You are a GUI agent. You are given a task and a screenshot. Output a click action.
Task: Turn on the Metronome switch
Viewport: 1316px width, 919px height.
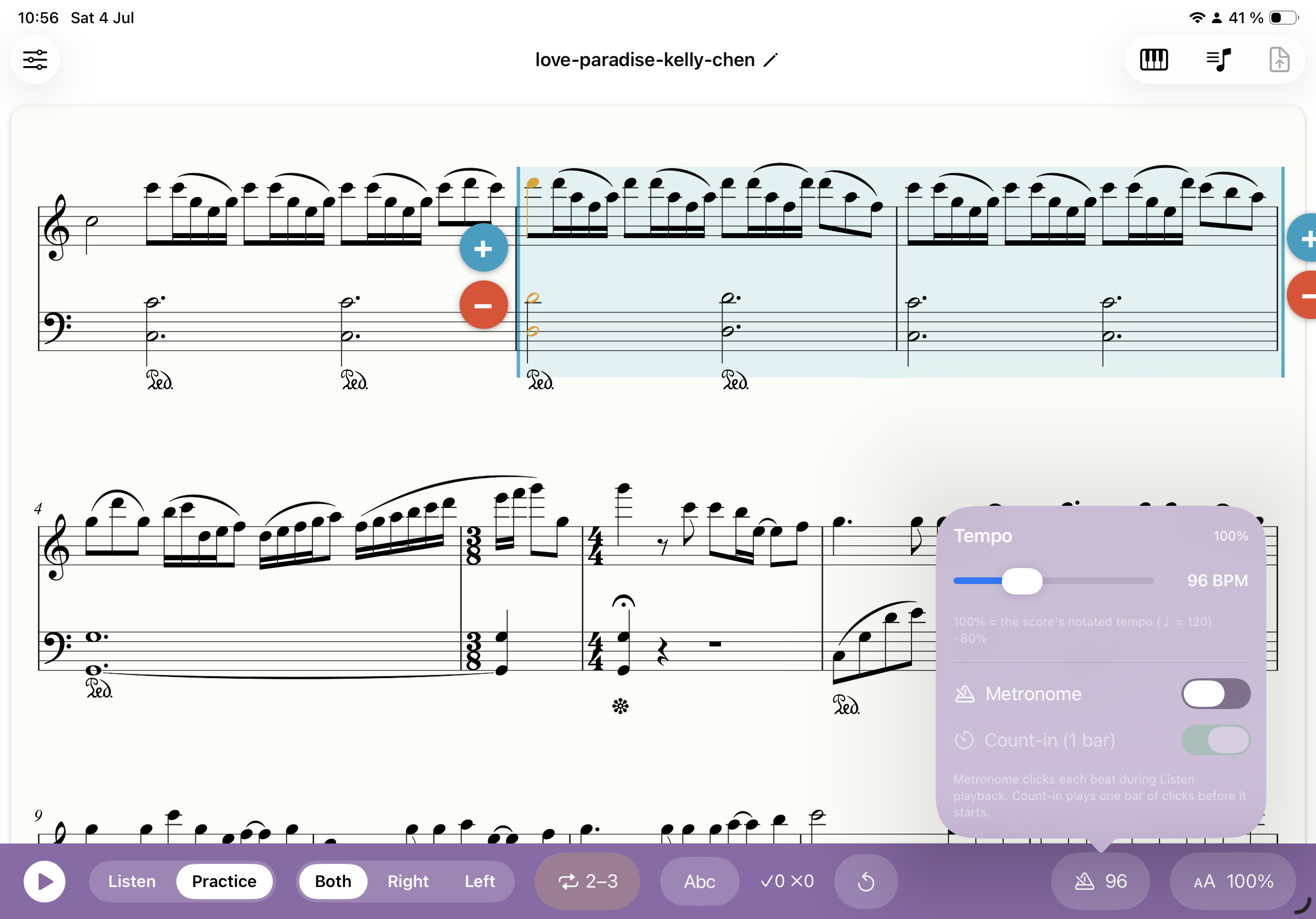click(1216, 694)
